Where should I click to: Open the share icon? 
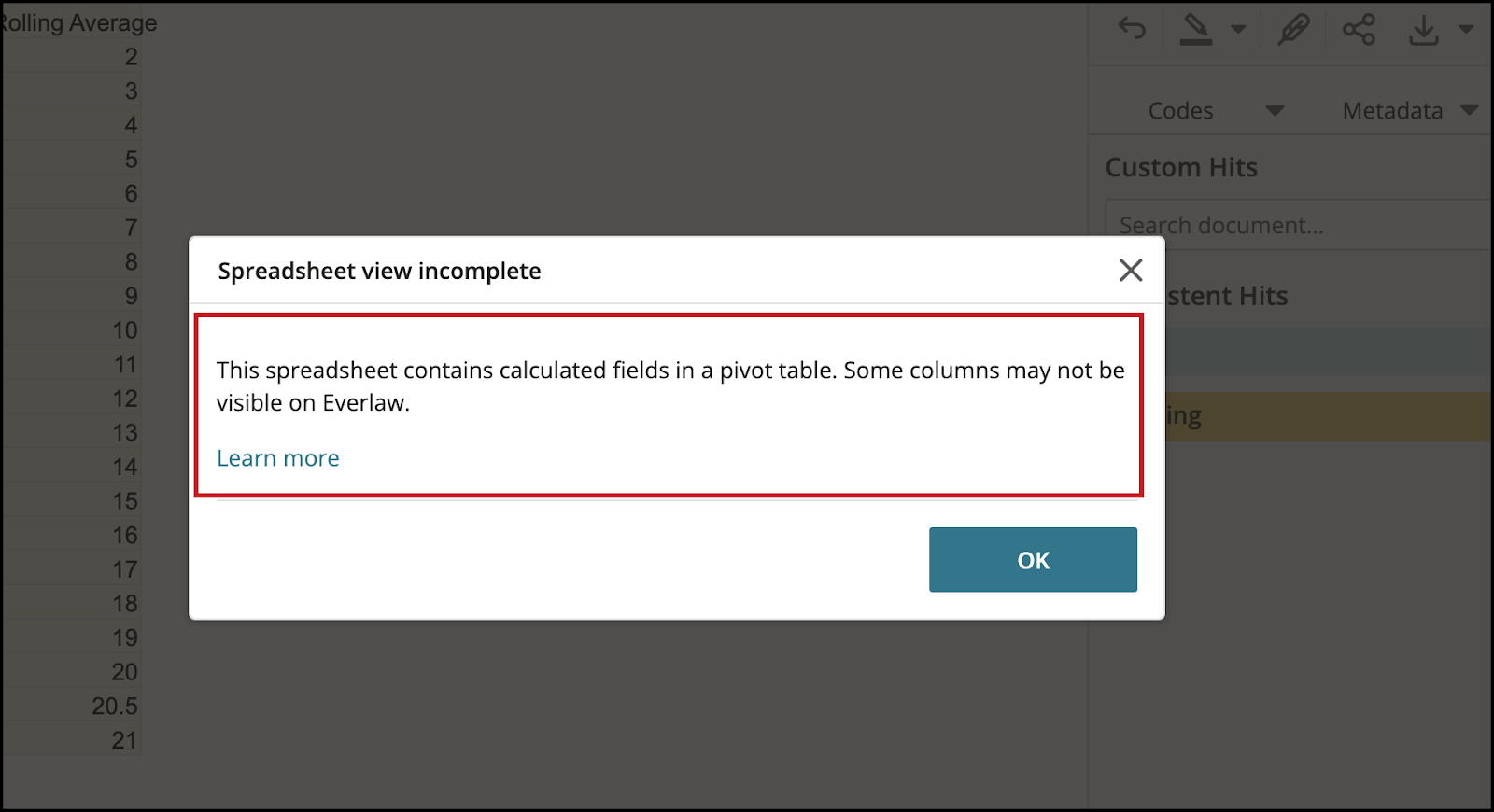tap(1359, 29)
